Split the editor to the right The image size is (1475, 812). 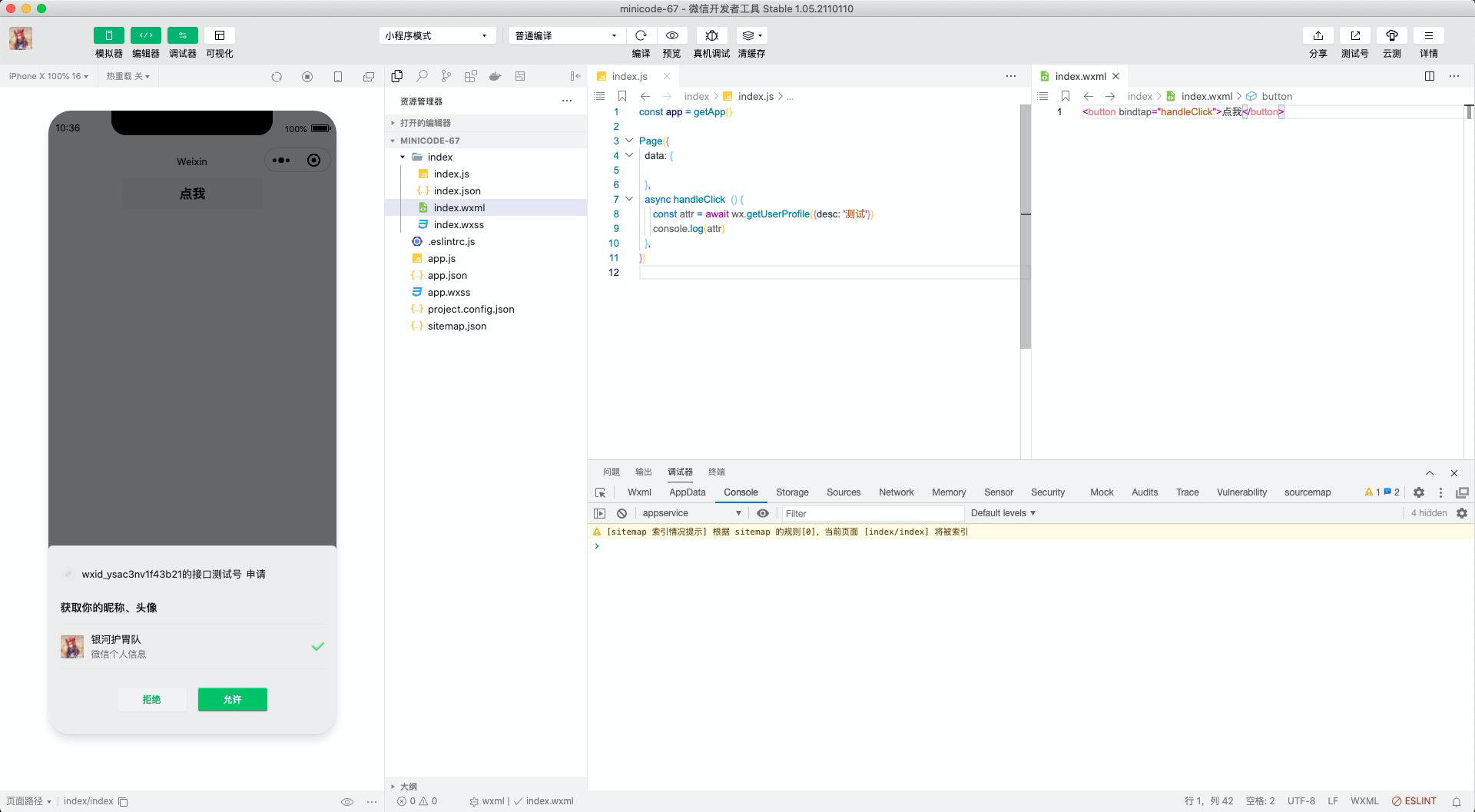tap(1430, 76)
